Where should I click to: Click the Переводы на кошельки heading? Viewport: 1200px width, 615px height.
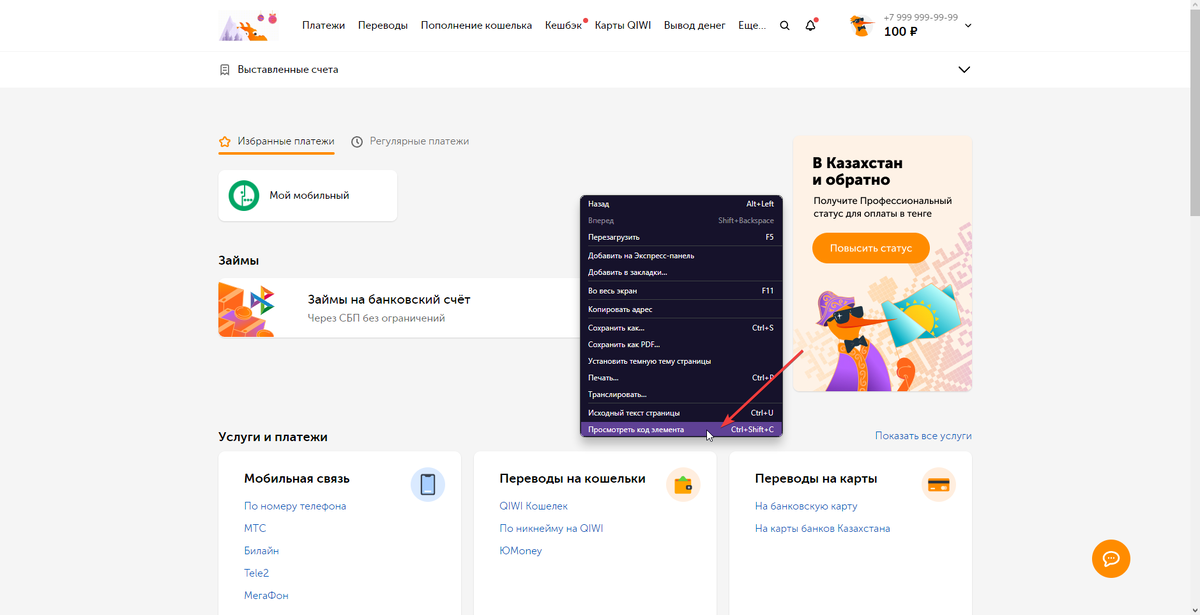(x=572, y=479)
